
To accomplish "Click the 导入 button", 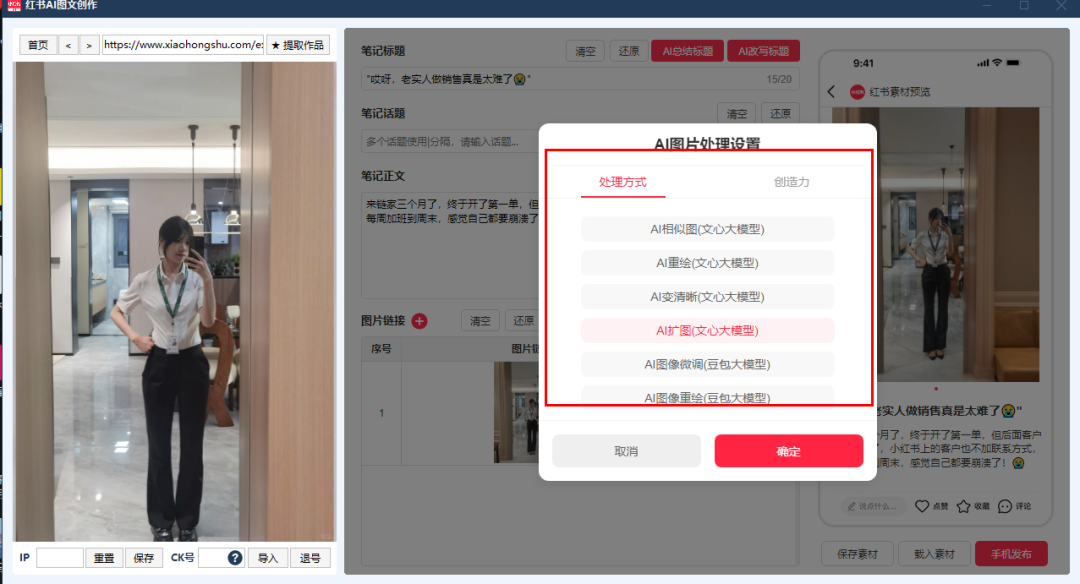I will [x=268, y=558].
